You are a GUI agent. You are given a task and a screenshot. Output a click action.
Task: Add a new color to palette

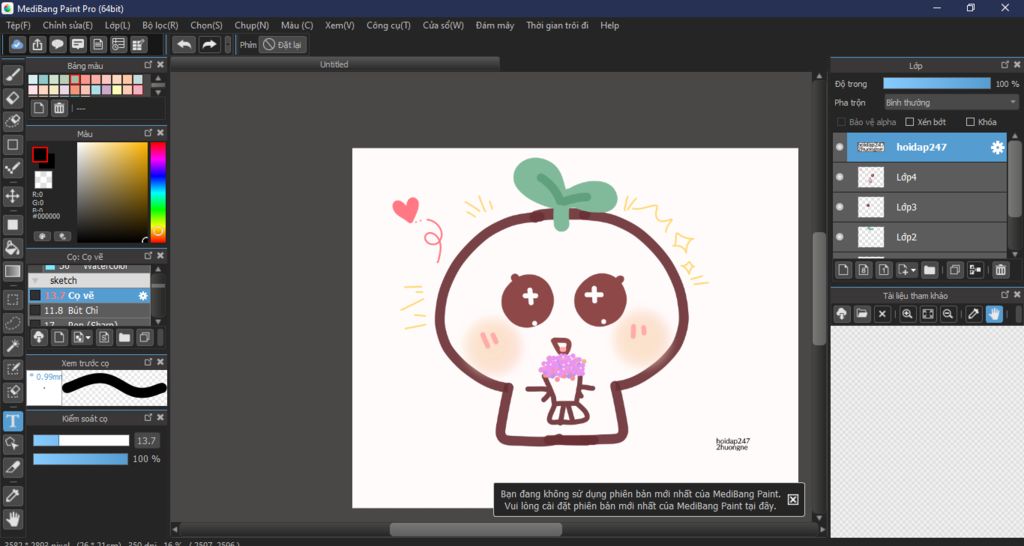[x=39, y=108]
